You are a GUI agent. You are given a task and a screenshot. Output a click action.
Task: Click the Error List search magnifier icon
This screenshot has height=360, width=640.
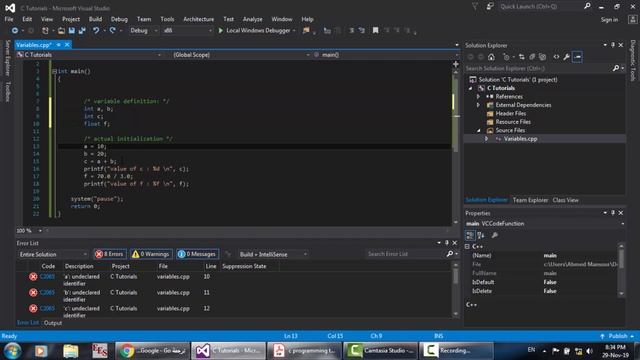[450, 254]
